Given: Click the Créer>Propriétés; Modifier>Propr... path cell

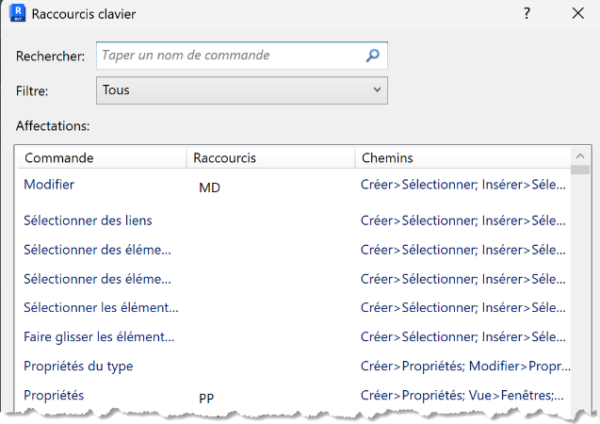Looking at the screenshot, I should (x=465, y=366).
